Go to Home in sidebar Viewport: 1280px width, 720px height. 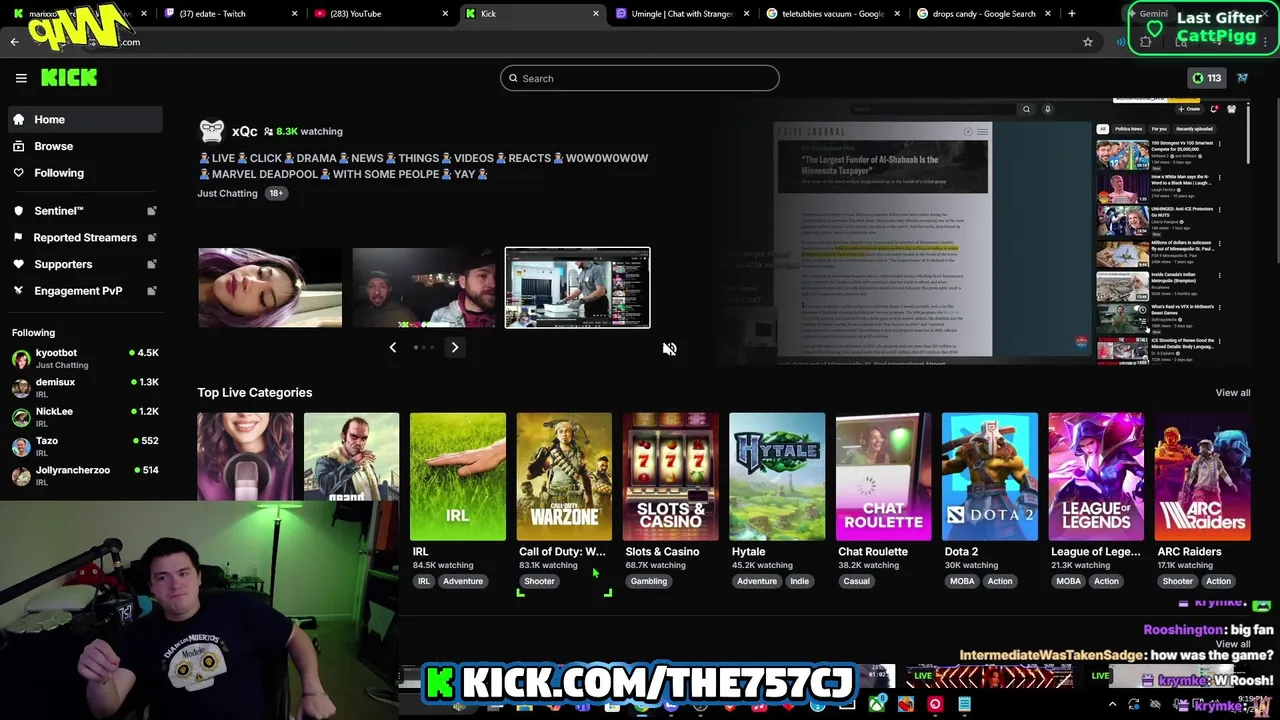[85, 119]
